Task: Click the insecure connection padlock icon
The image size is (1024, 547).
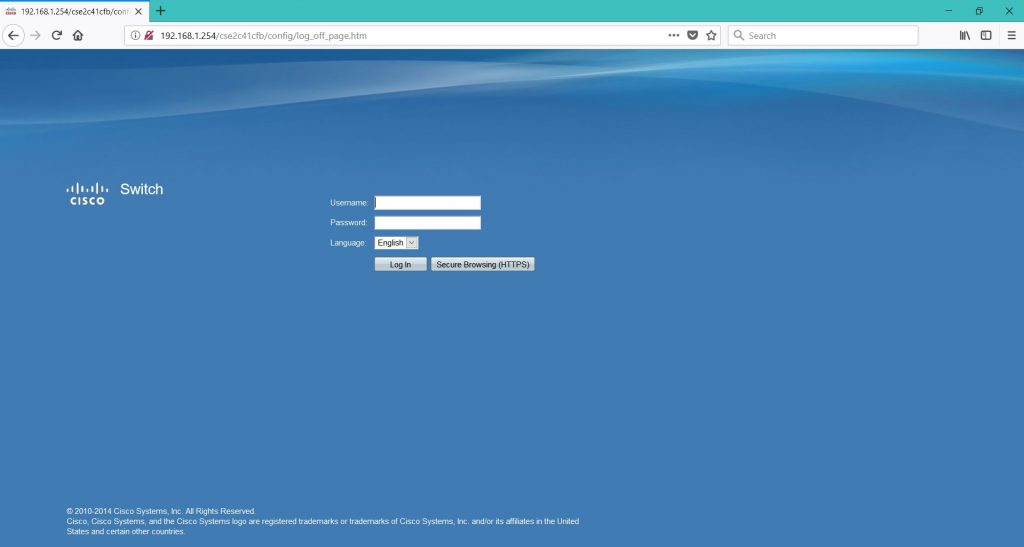Action: click(149, 35)
